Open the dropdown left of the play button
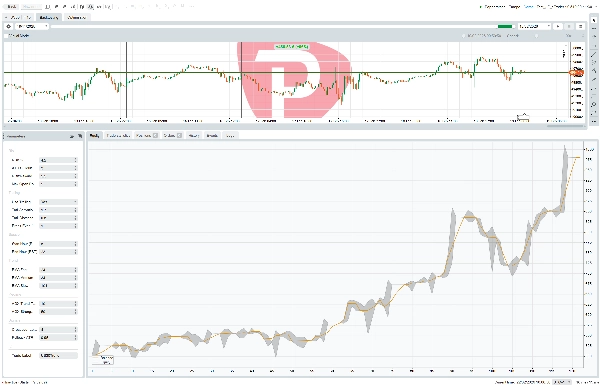 [534, 26]
